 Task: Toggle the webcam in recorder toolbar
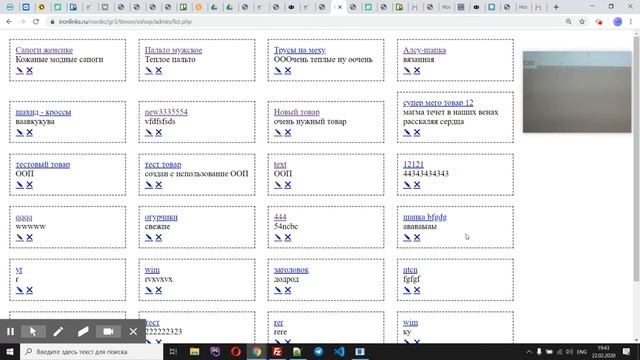[108, 331]
